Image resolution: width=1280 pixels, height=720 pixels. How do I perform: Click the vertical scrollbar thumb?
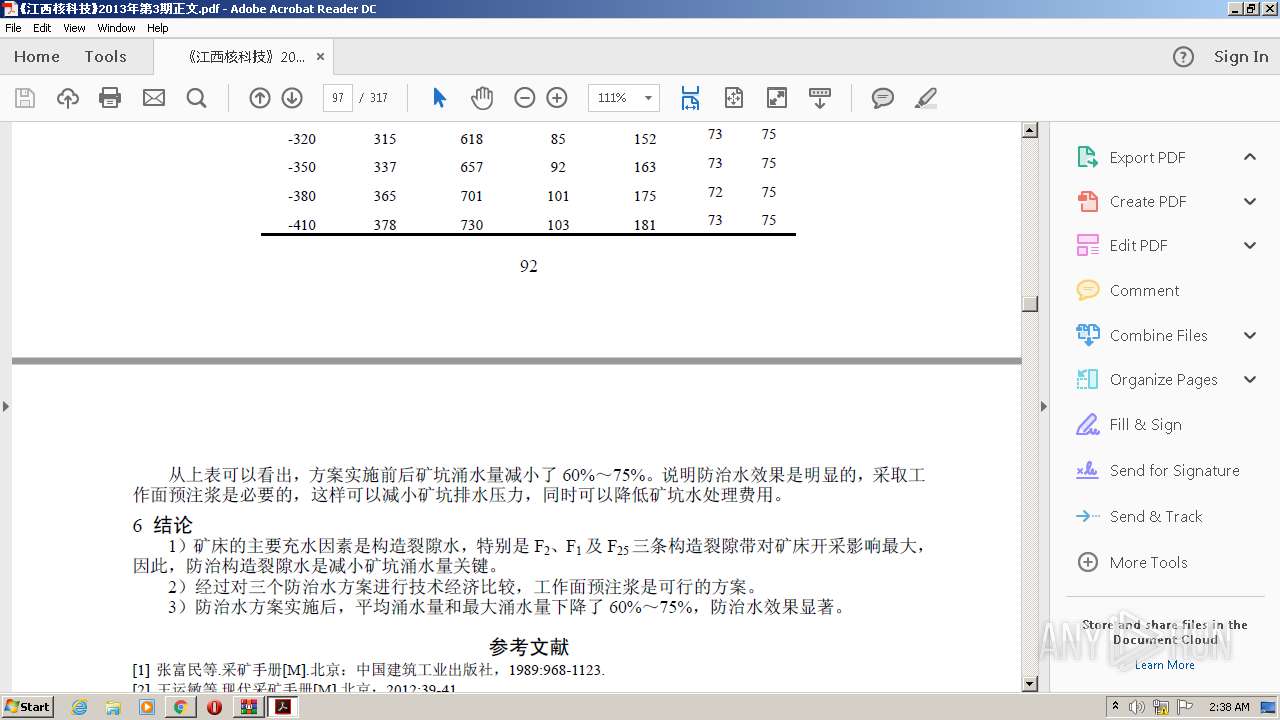(x=1030, y=304)
